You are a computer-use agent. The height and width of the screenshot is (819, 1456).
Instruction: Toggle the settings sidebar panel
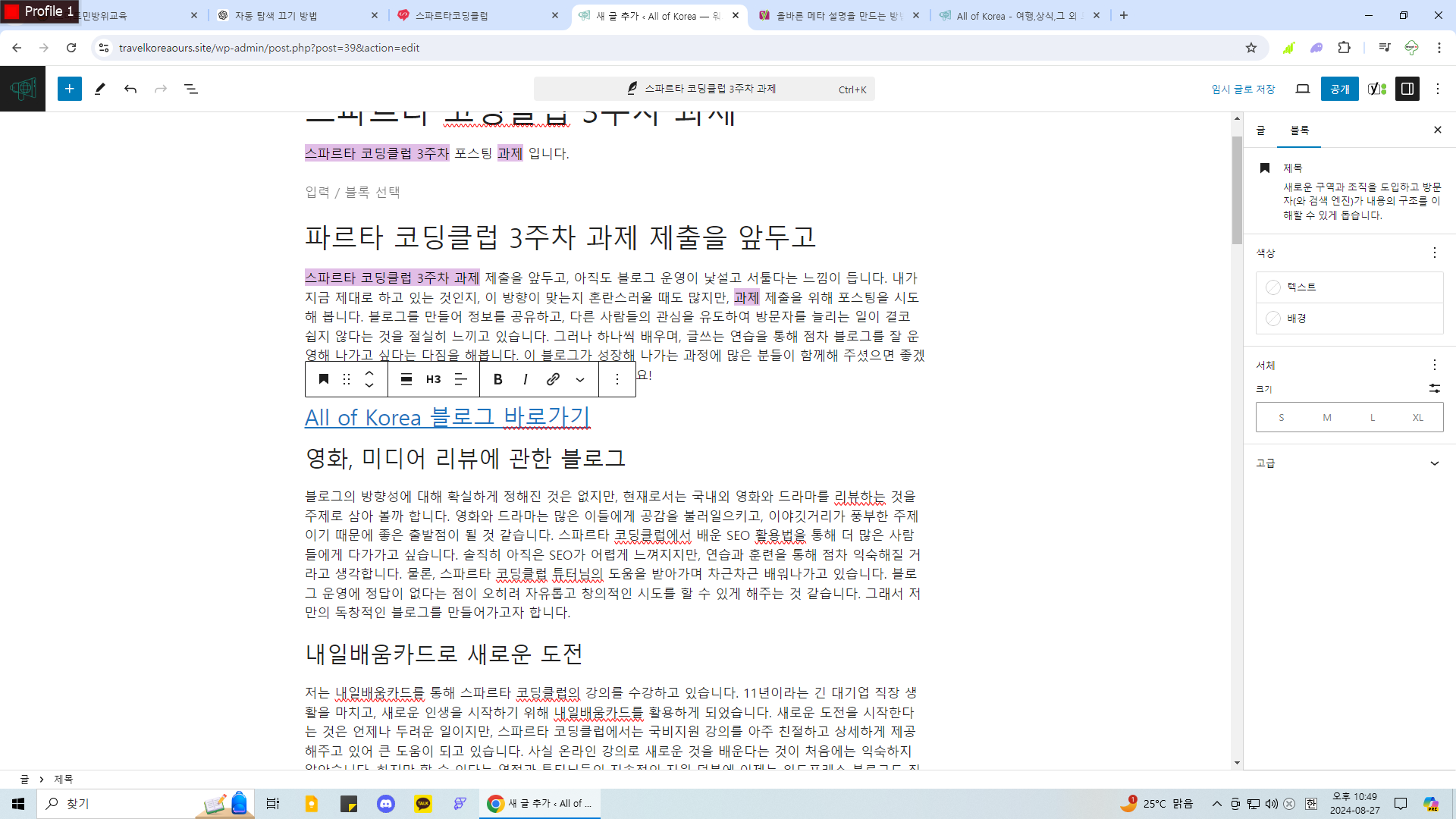(1407, 89)
